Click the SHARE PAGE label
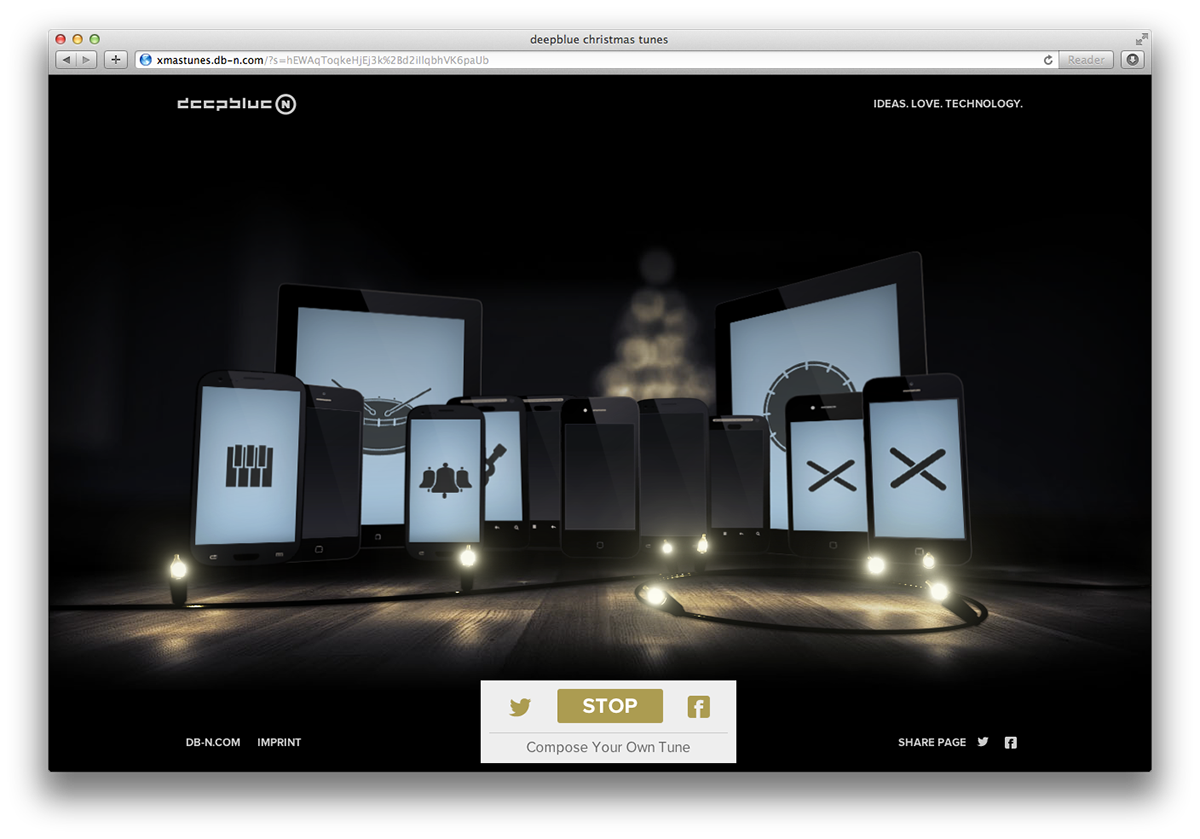This screenshot has width=1200, height=839. [x=932, y=742]
